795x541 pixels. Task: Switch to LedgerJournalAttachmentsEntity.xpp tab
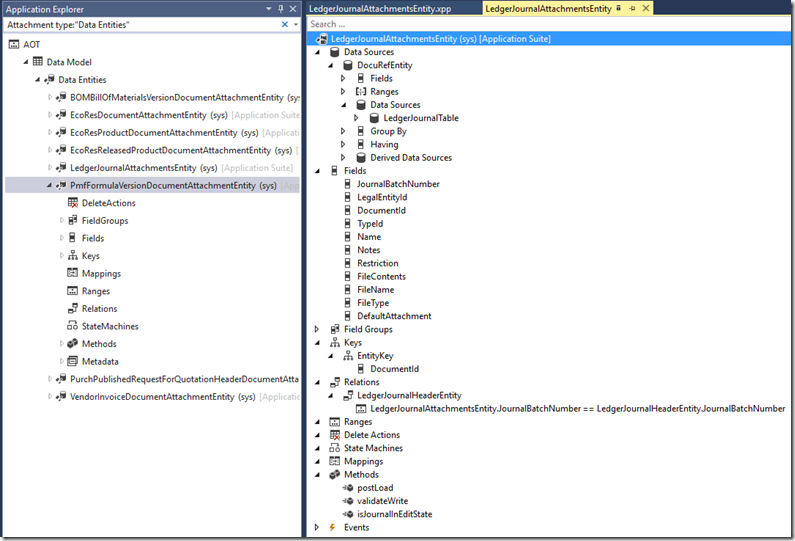click(x=380, y=9)
